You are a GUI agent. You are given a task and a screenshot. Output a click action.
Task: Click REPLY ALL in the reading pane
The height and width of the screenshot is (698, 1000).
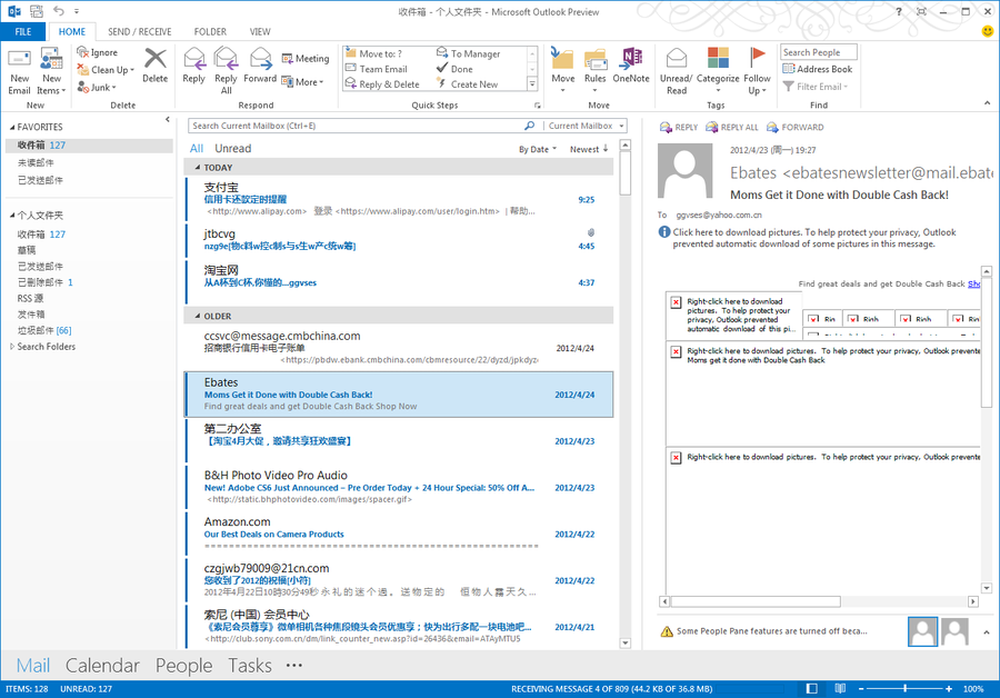pos(732,127)
